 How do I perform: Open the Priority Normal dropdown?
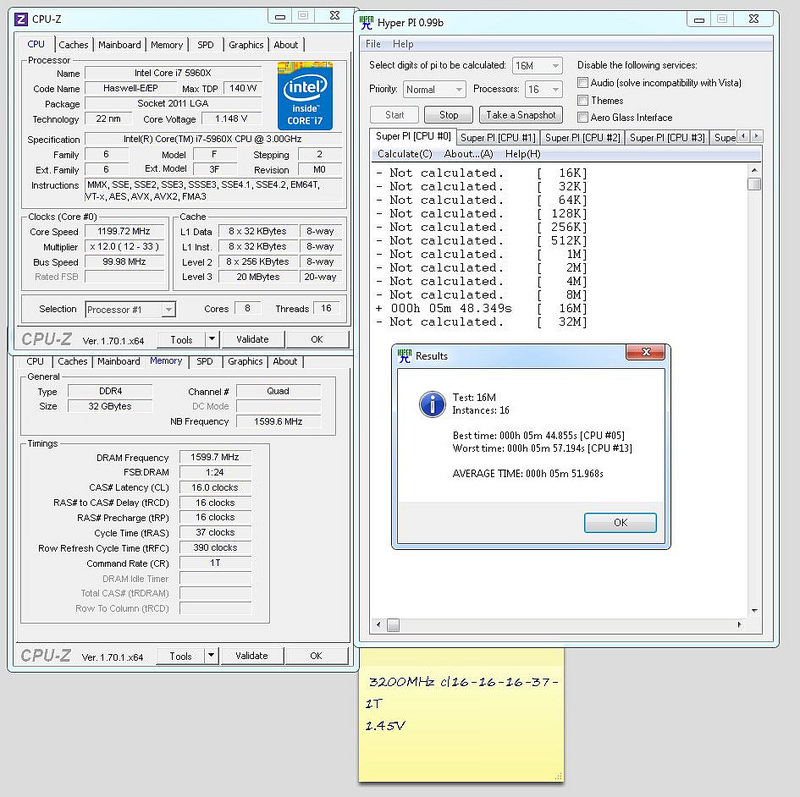point(435,89)
